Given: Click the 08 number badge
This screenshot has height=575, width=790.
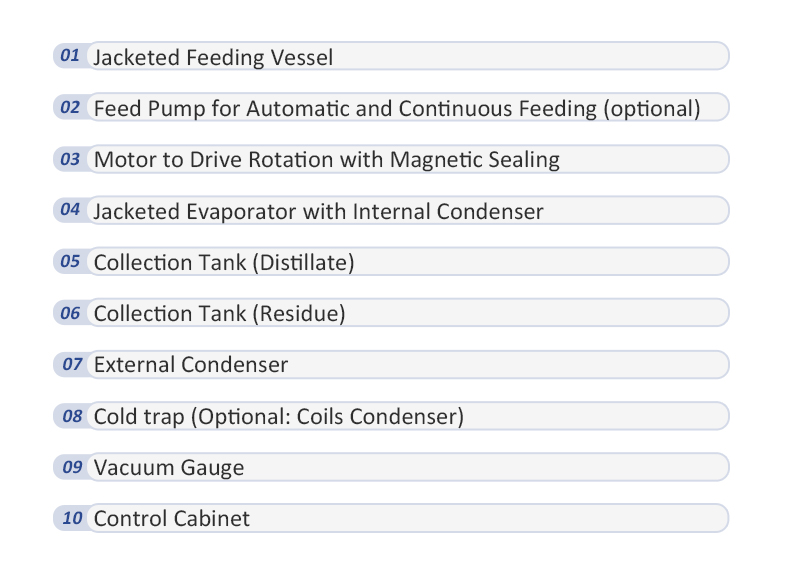Looking at the screenshot, I should pyautogui.click(x=70, y=416).
